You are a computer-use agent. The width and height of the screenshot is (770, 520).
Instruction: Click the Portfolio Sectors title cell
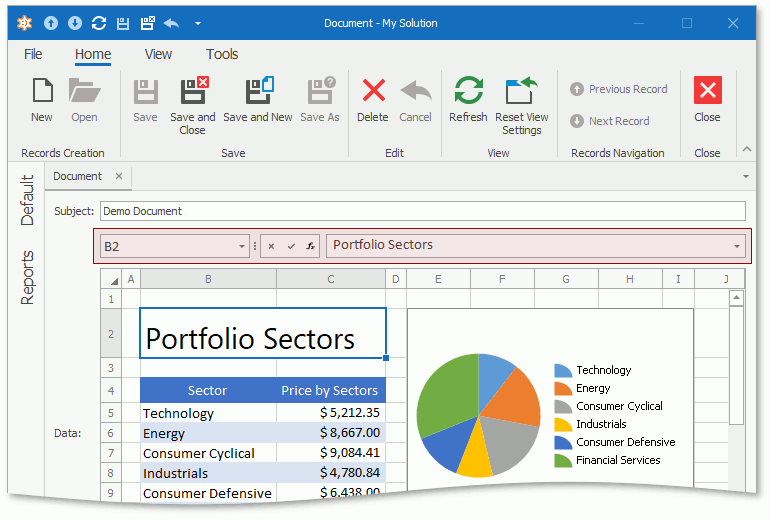coord(263,334)
